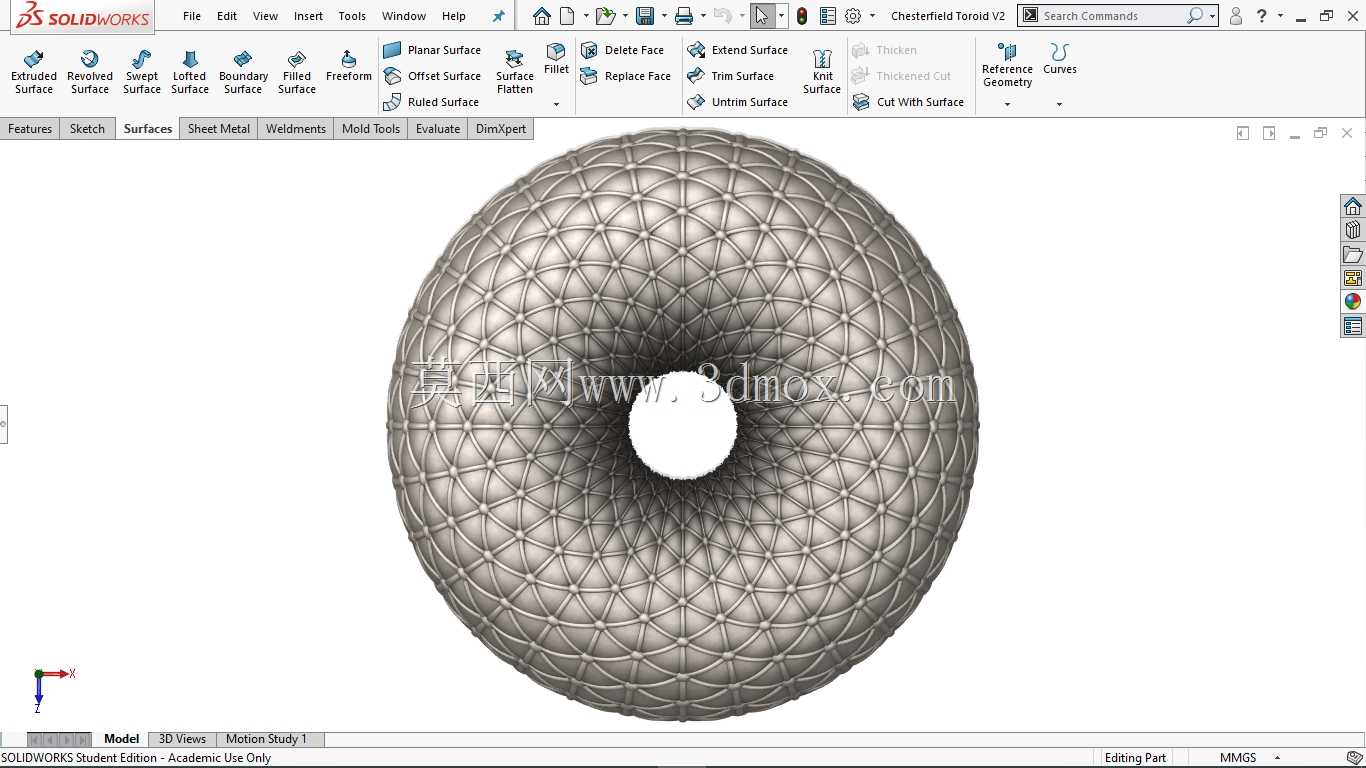Open the Design Library pane icon

click(x=1353, y=230)
